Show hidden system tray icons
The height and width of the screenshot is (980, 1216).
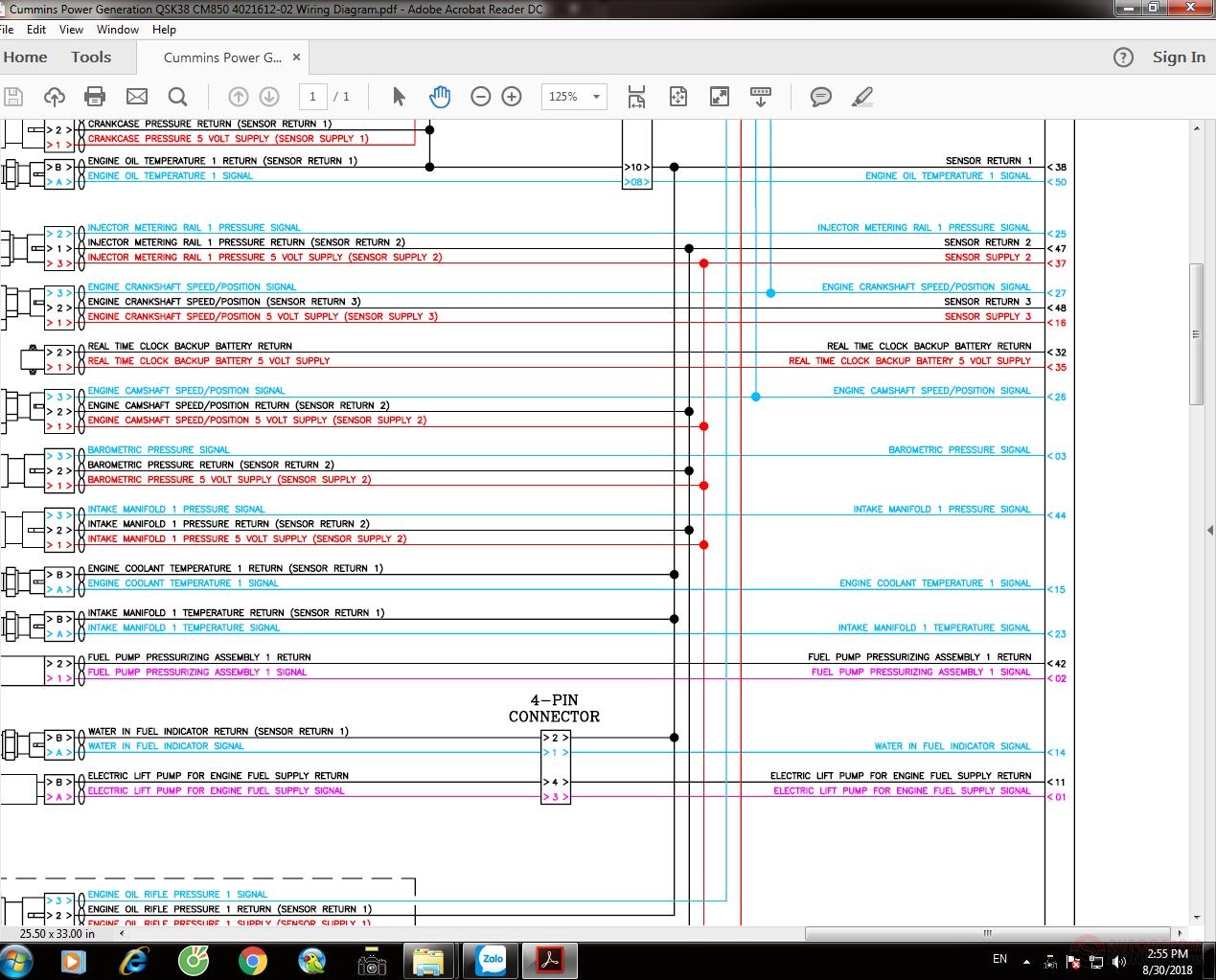(x=1026, y=961)
